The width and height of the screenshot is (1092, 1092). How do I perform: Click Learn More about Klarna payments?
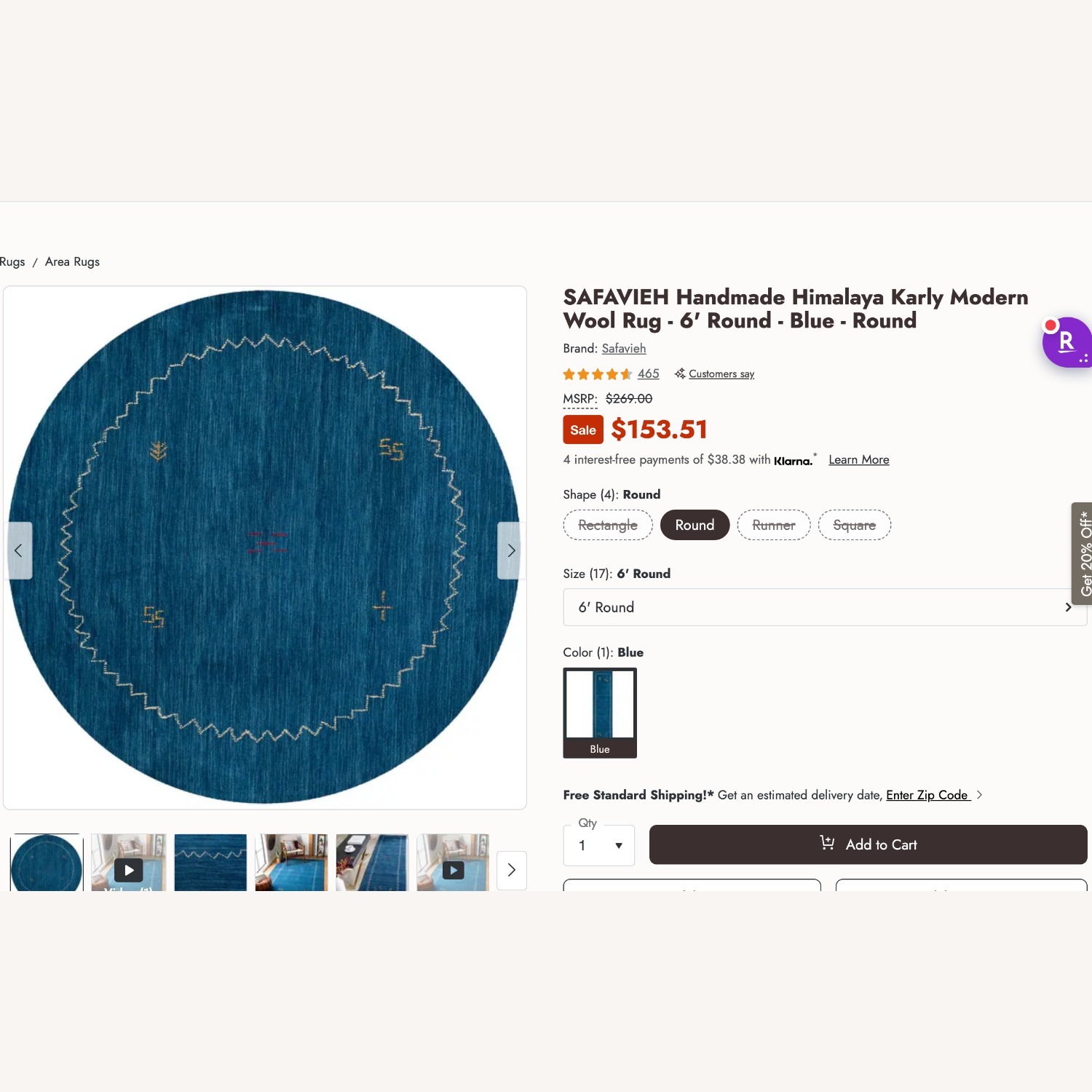858,459
